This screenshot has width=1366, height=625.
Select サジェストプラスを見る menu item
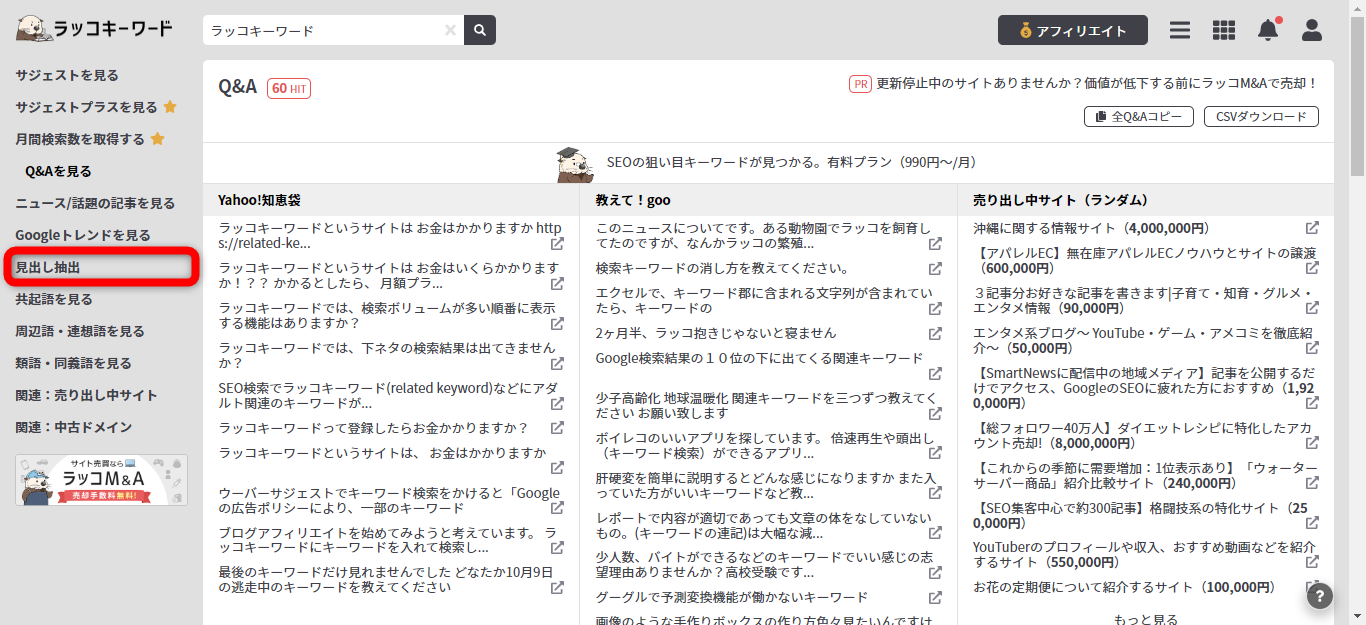point(86,107)
